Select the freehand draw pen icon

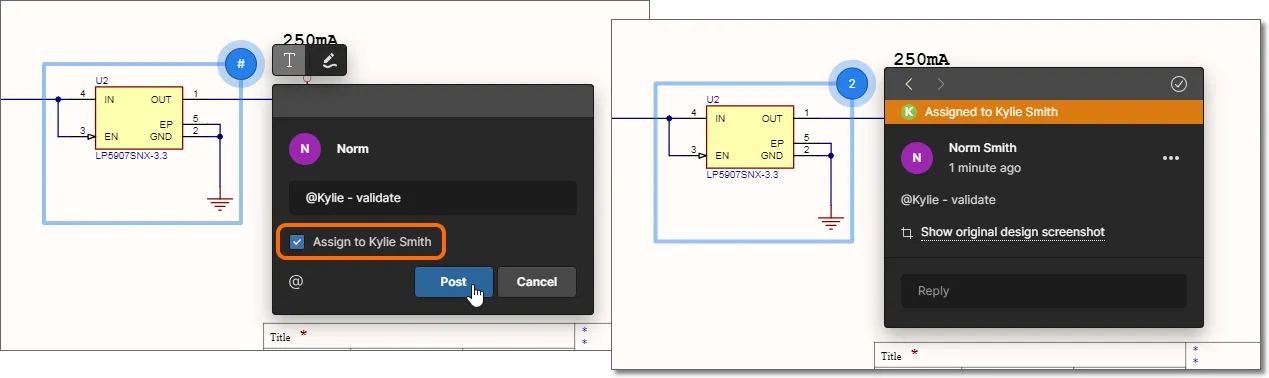coord(329,61)
